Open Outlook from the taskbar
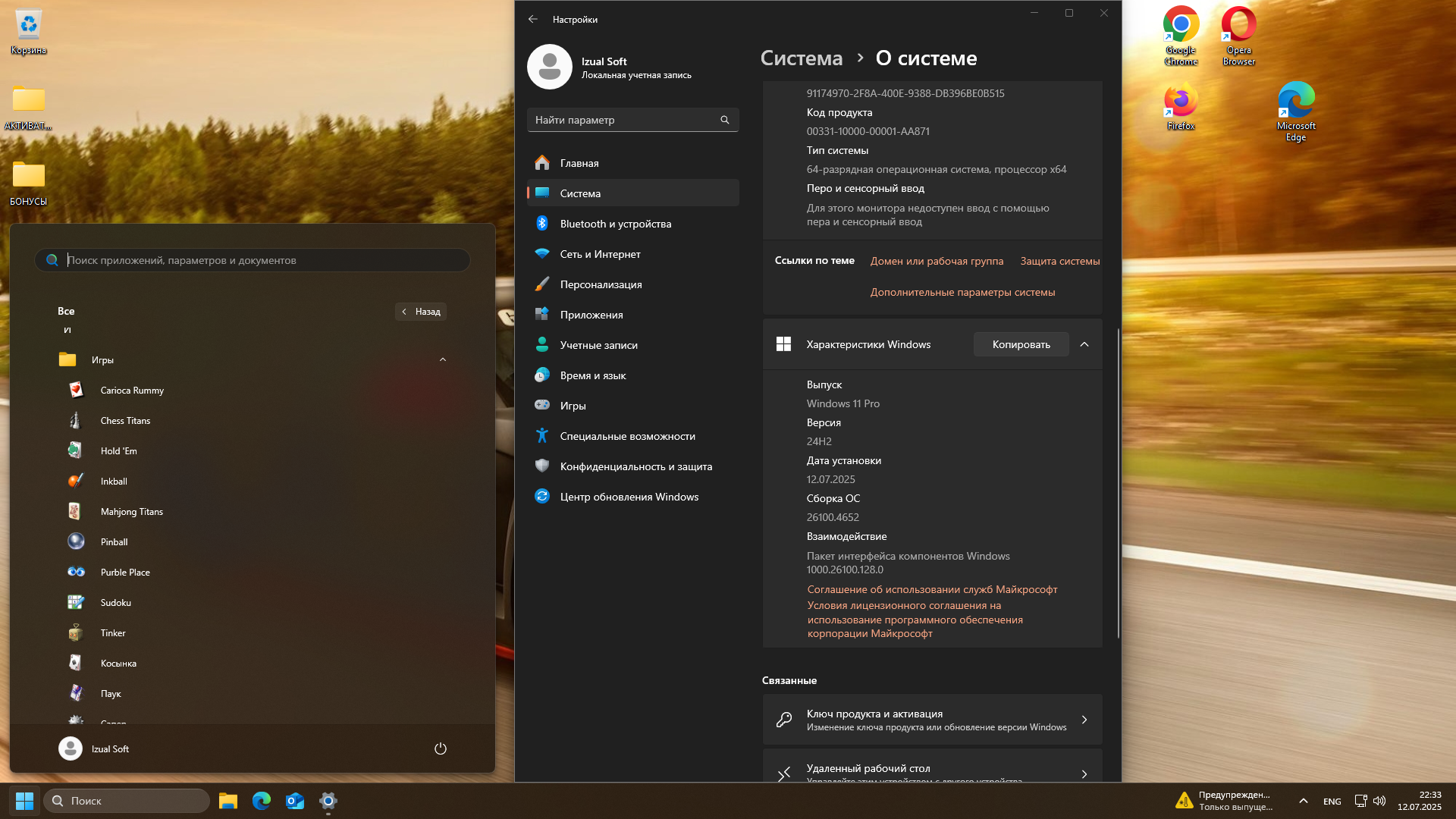The image size is (1456, 819). click(295, 801)
